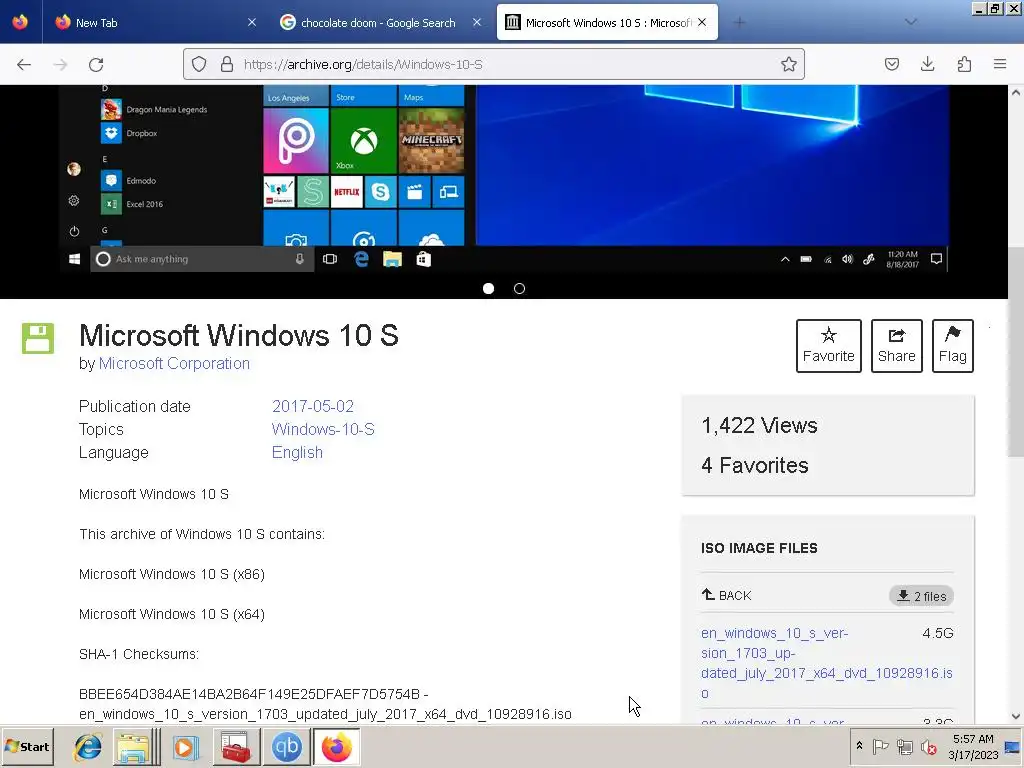Select second carousel image dot
The width and height of the screenshot is (1024, 768).
click(519, 289)
